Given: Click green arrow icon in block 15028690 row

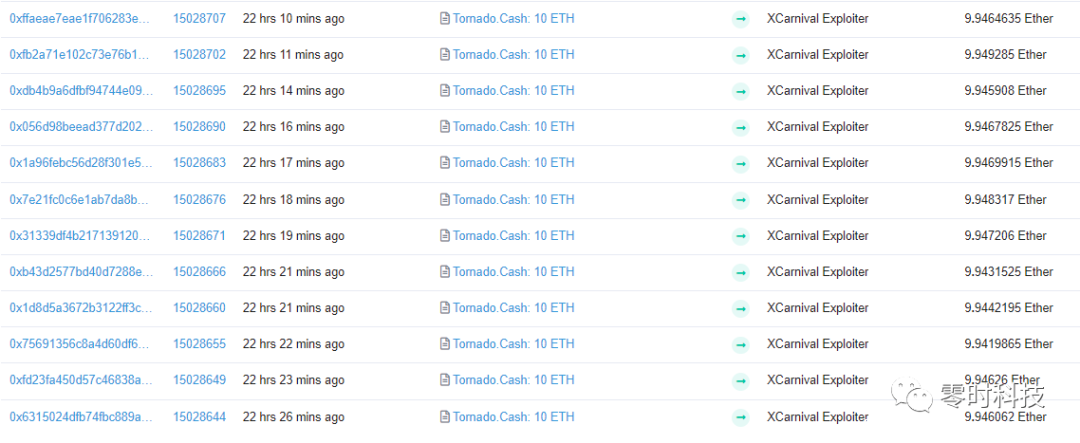Looking at the screenshot, I should click(x=740, y=127).
